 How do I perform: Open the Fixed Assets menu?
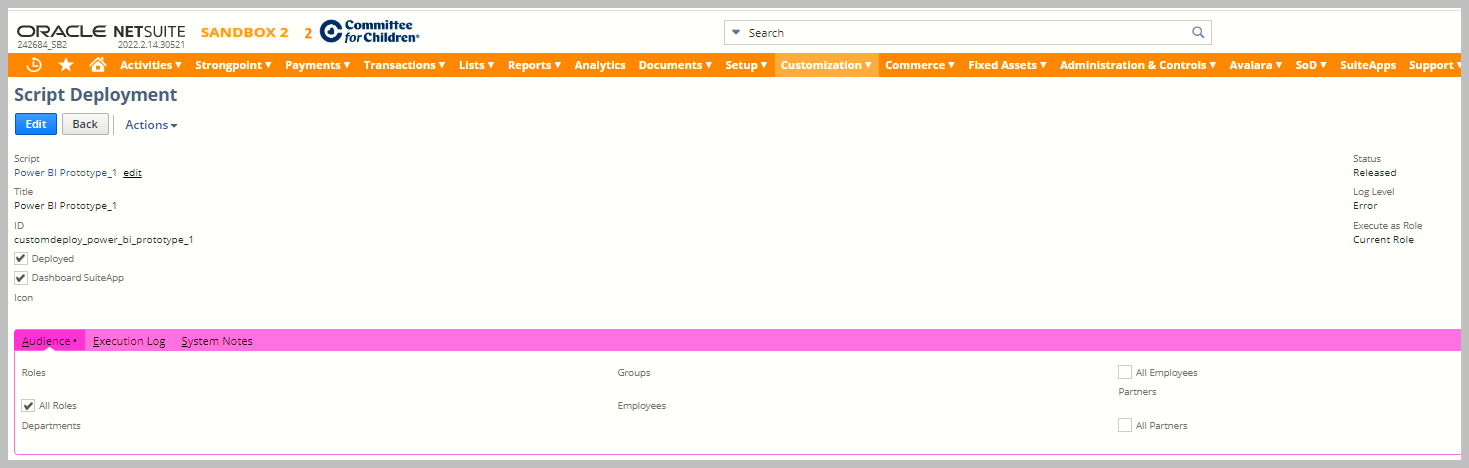[1007, 65]
